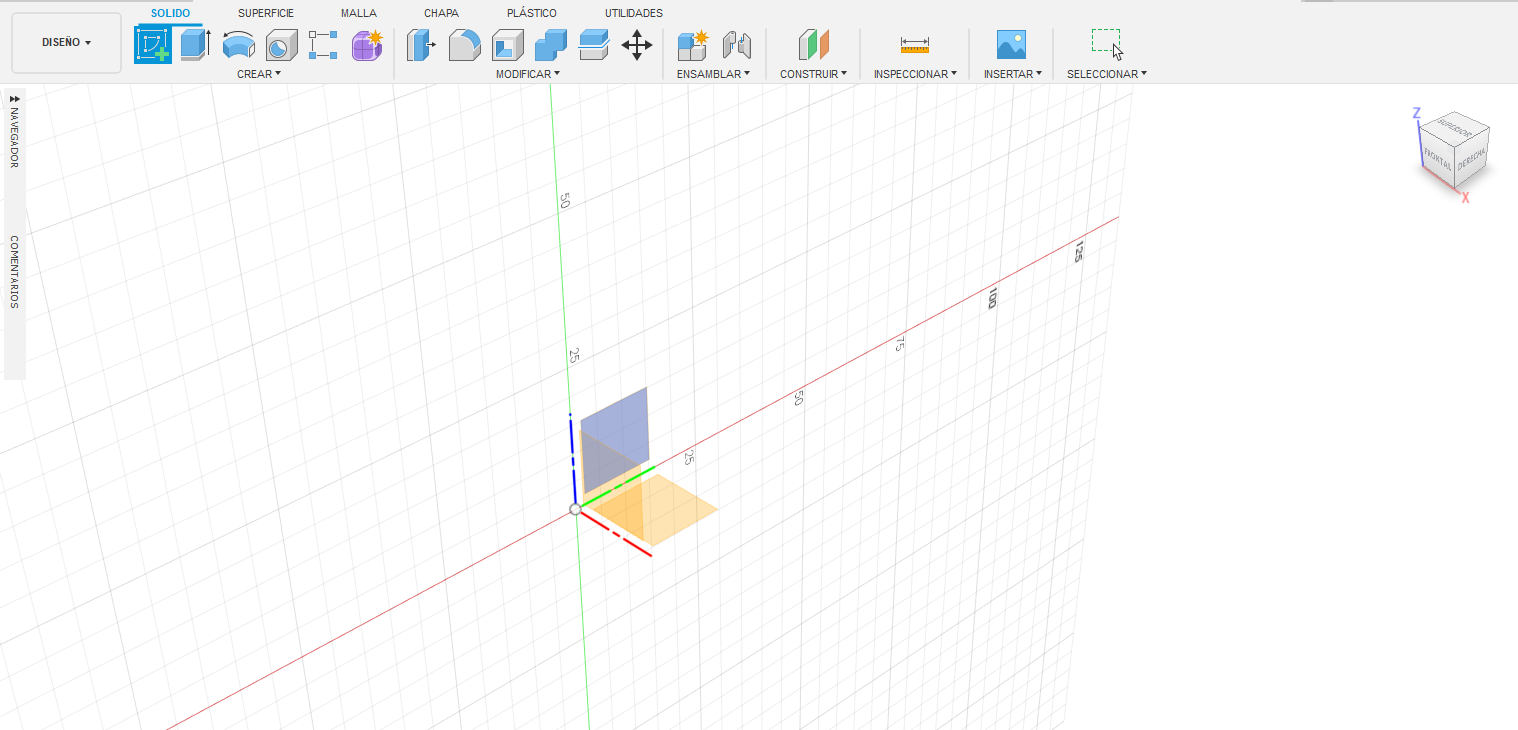Pick the Hole tool
The image size is (1518, 730).
coord(281,45)
